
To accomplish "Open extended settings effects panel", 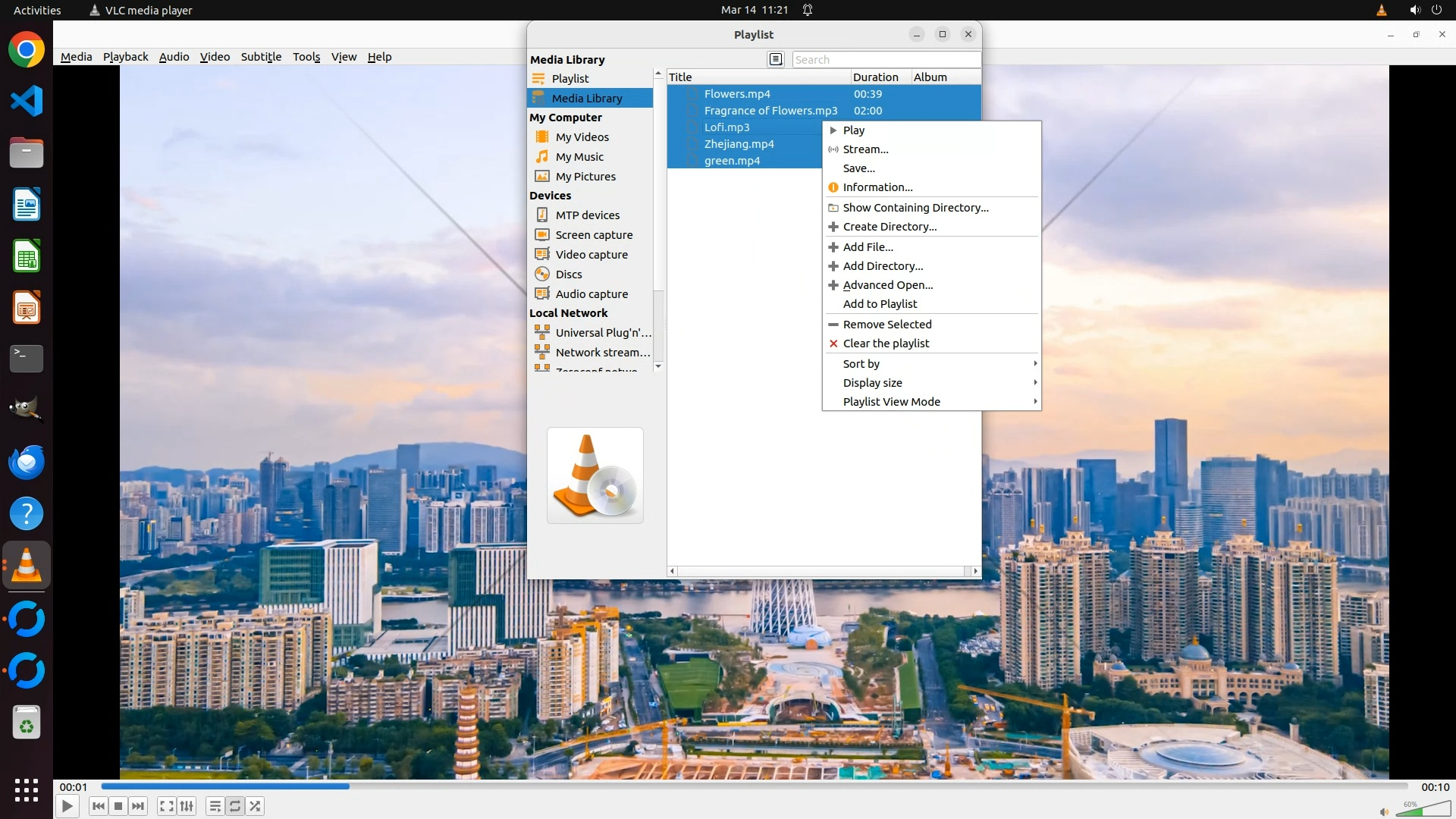I will (x=187, y=806).
